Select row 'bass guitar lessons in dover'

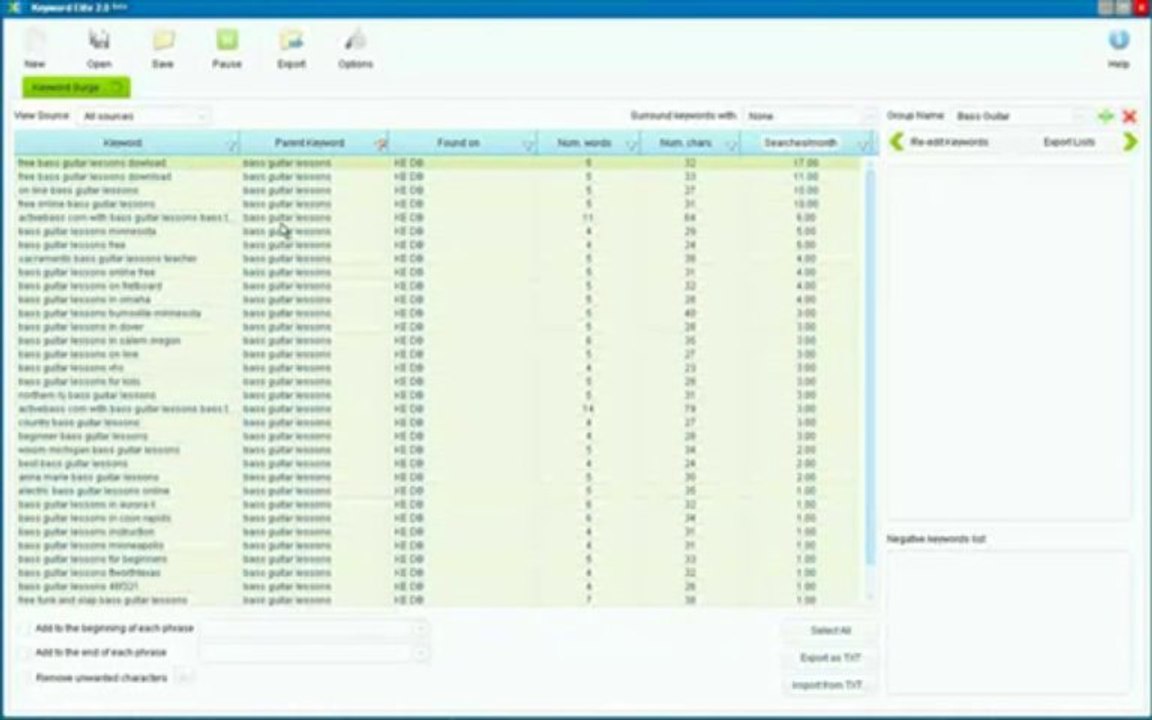tap(438, 327)
